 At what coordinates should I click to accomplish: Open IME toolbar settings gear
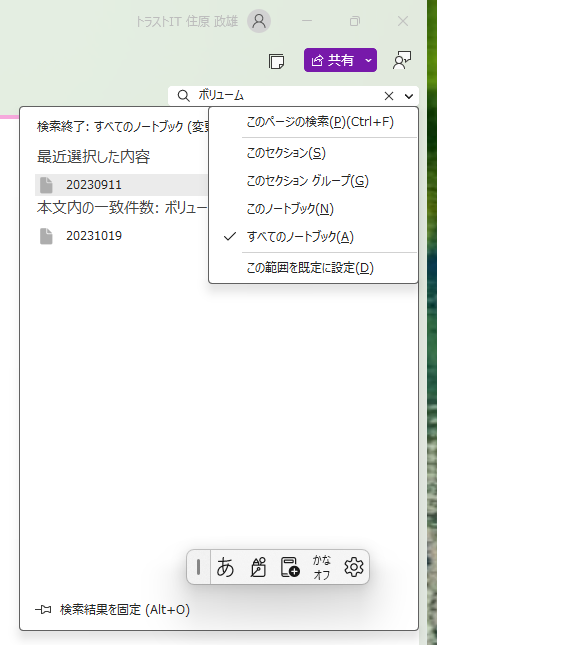(x=353, y=567)
